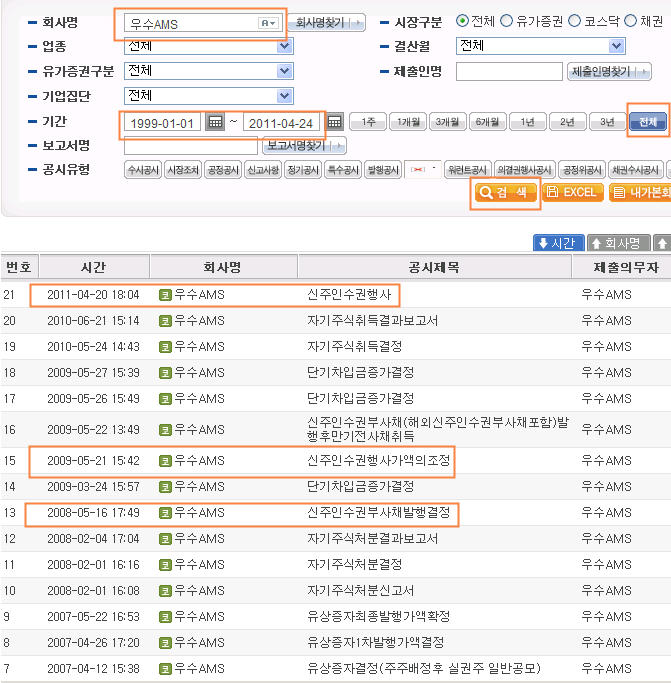This screenshot has width=671, height=683.
Task: Select the 채권 market radio button
Action: point(630,20)
